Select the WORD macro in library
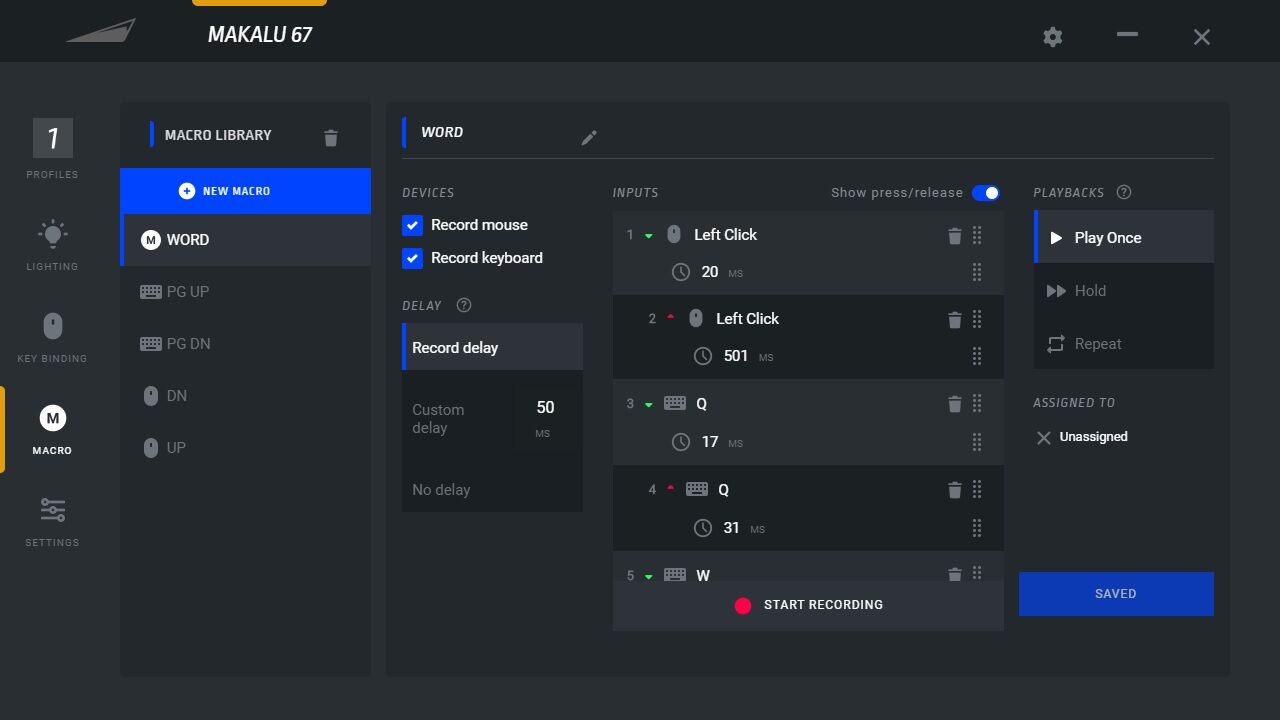Screen dimensions: 1280x720 (x=245, y=240)
